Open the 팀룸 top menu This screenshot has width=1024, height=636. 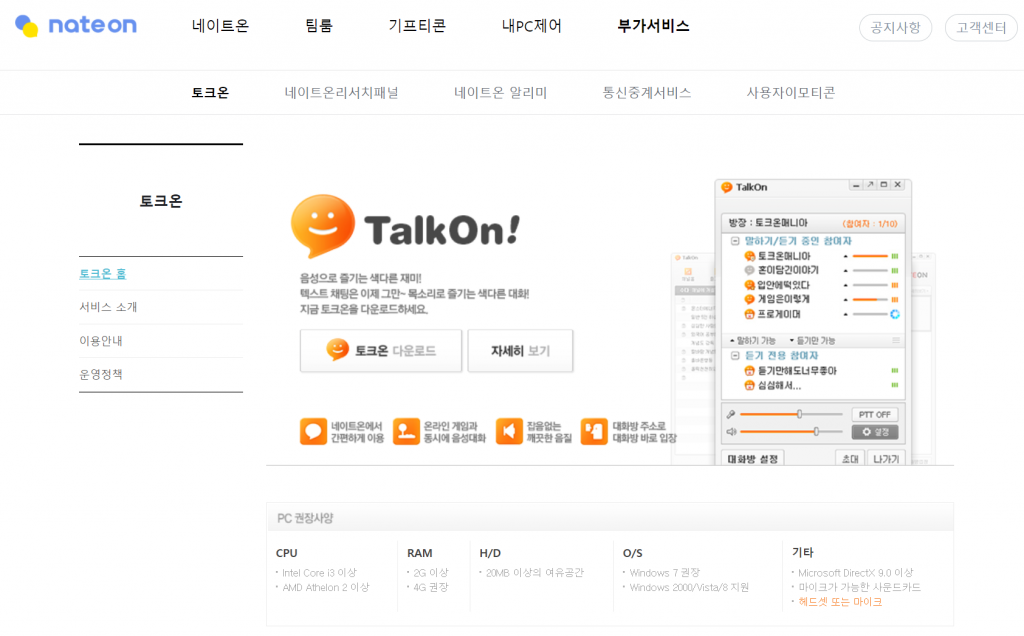319,26
